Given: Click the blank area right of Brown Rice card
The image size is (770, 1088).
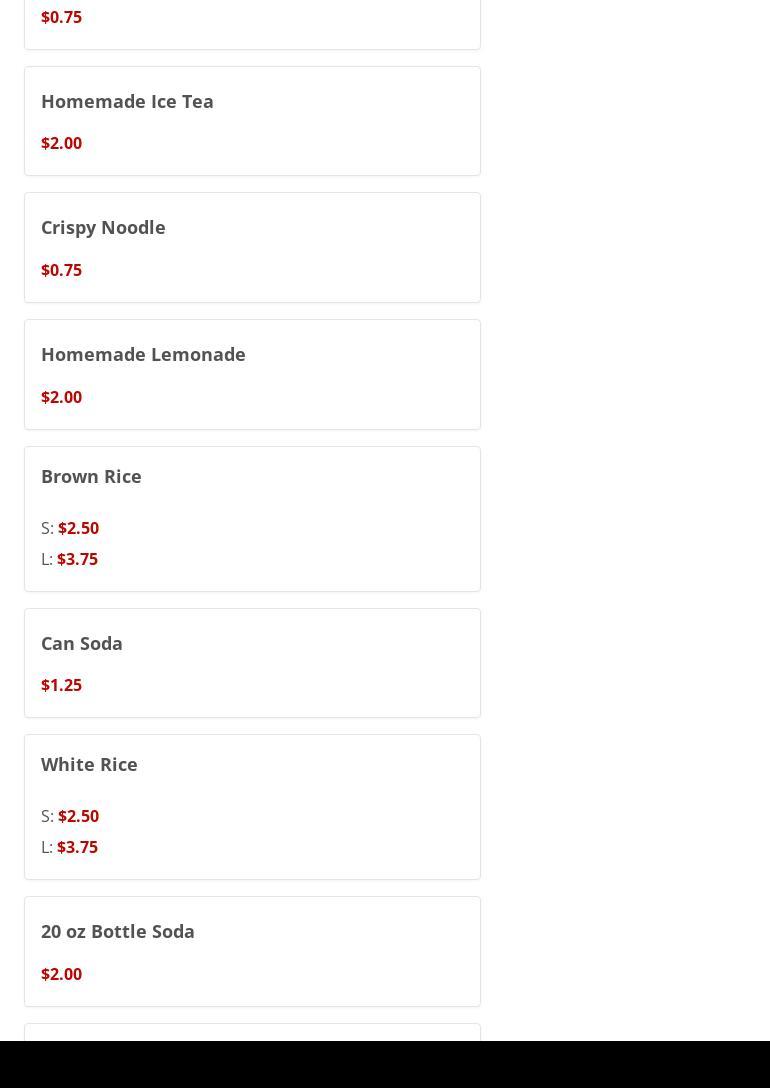Looking at the screenshot, I should coord(625,518).
